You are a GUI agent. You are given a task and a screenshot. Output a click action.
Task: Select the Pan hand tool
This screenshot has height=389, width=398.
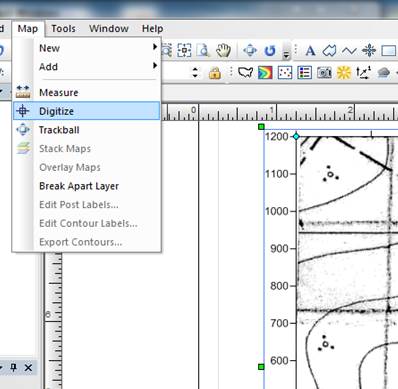tap(223, 51)
